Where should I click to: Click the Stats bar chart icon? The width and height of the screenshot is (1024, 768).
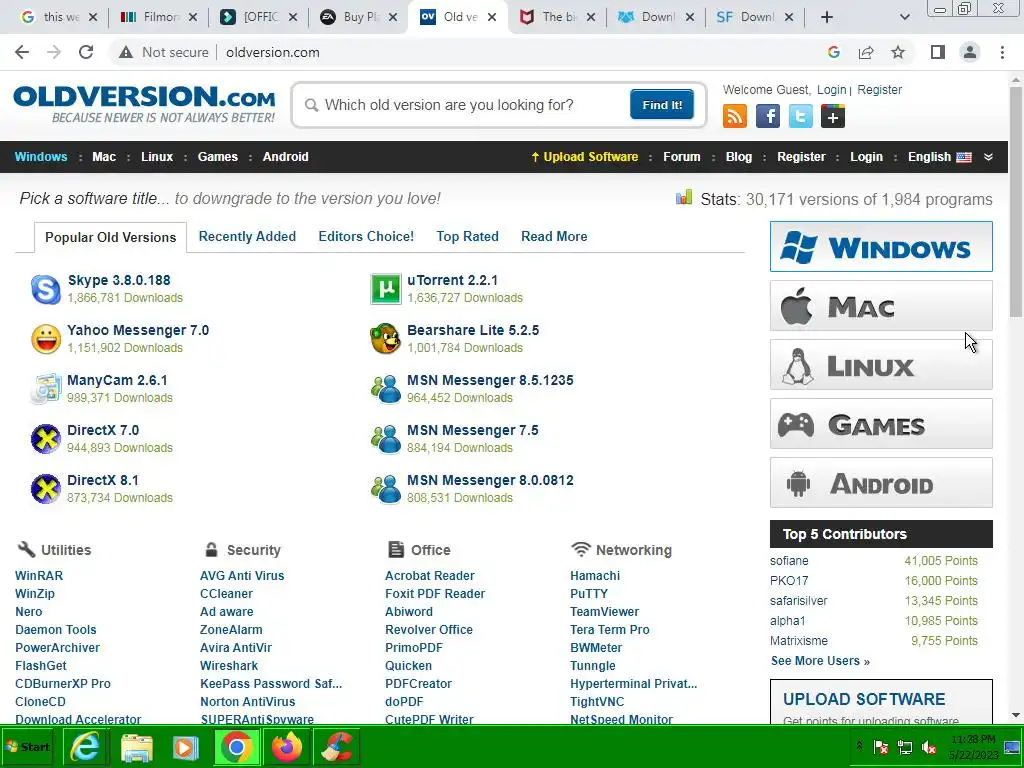(684, 197)
